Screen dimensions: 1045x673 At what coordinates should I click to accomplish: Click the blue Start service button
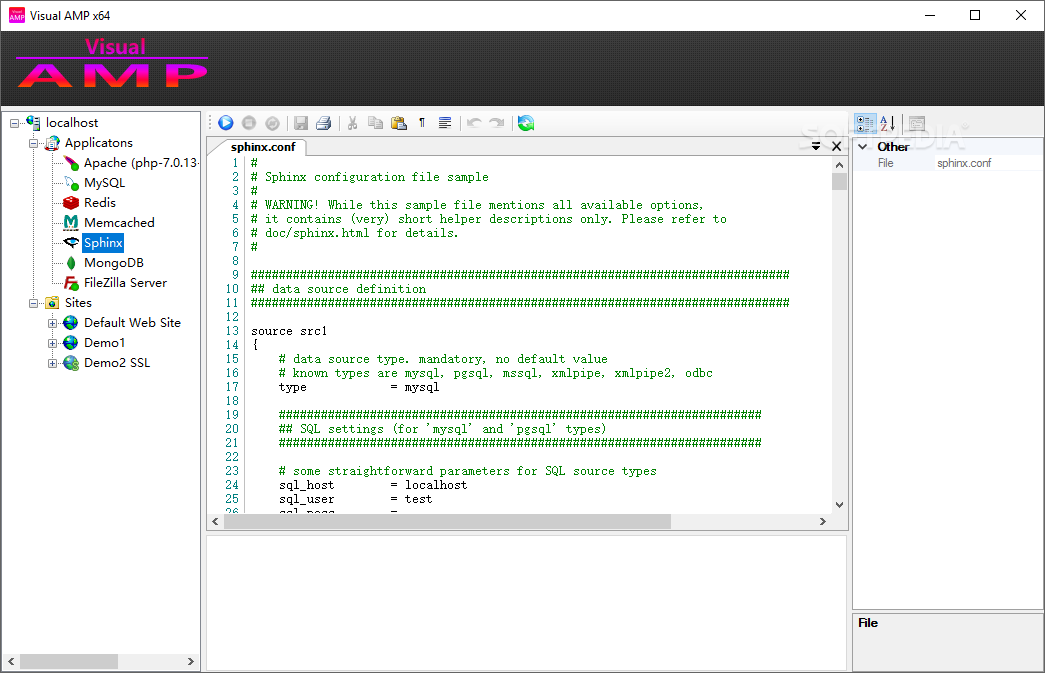[226, 123]
